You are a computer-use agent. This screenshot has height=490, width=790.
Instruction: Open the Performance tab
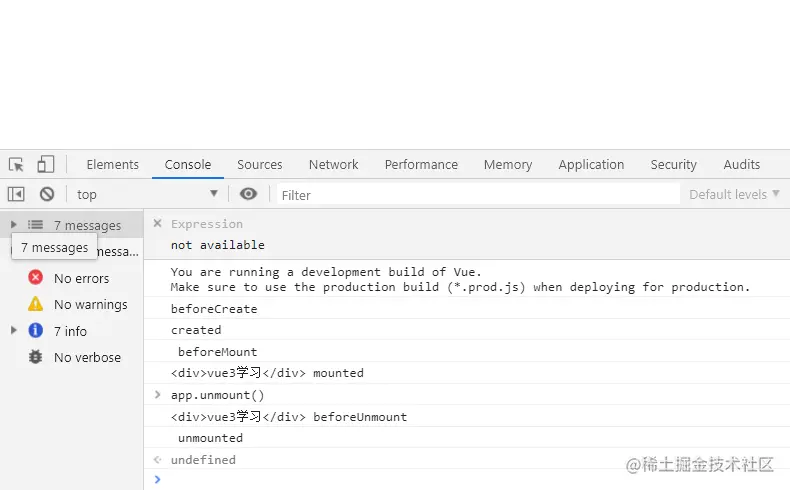(x=421, y=165)
